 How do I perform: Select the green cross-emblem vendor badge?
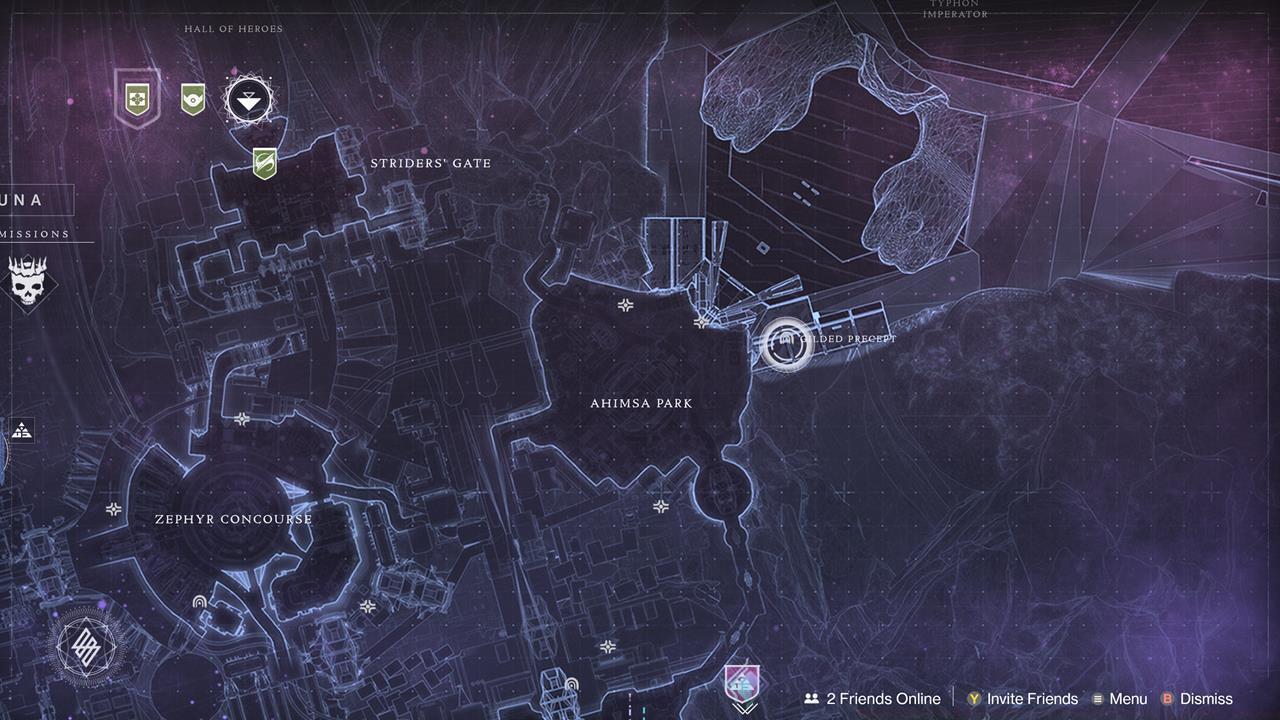(x=136, y=98)
